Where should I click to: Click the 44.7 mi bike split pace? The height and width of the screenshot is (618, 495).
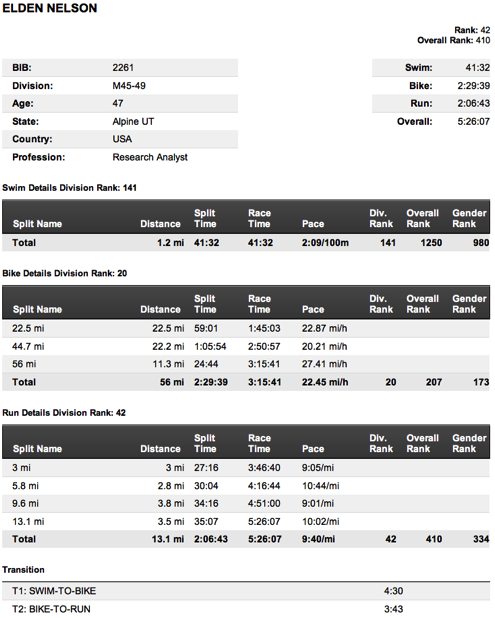coord(324,346)
